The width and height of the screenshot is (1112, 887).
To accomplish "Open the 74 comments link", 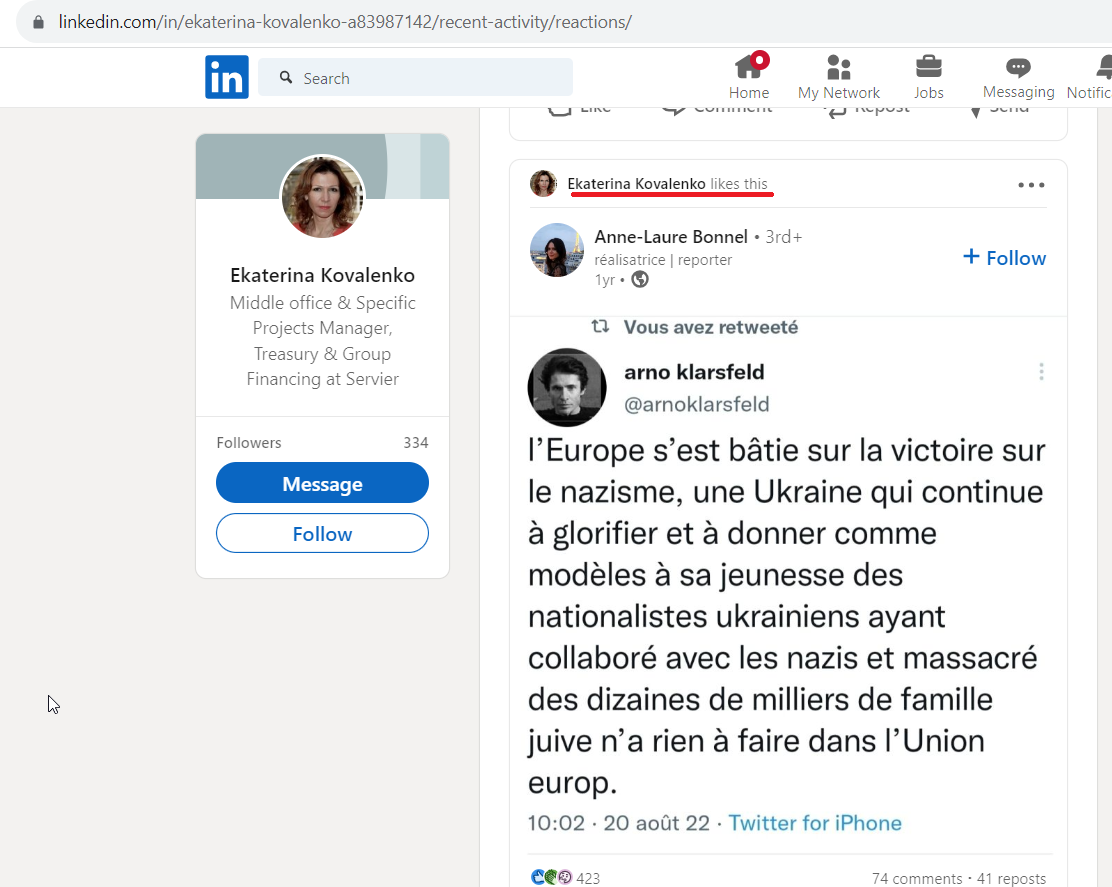I will pos(917,878).
